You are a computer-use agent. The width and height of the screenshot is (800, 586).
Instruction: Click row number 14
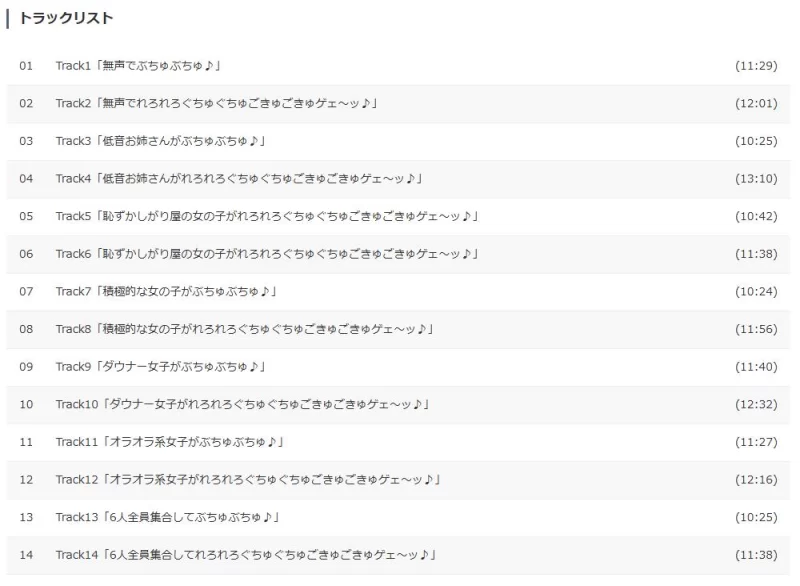pyautogui.click(x=26, y=555)
